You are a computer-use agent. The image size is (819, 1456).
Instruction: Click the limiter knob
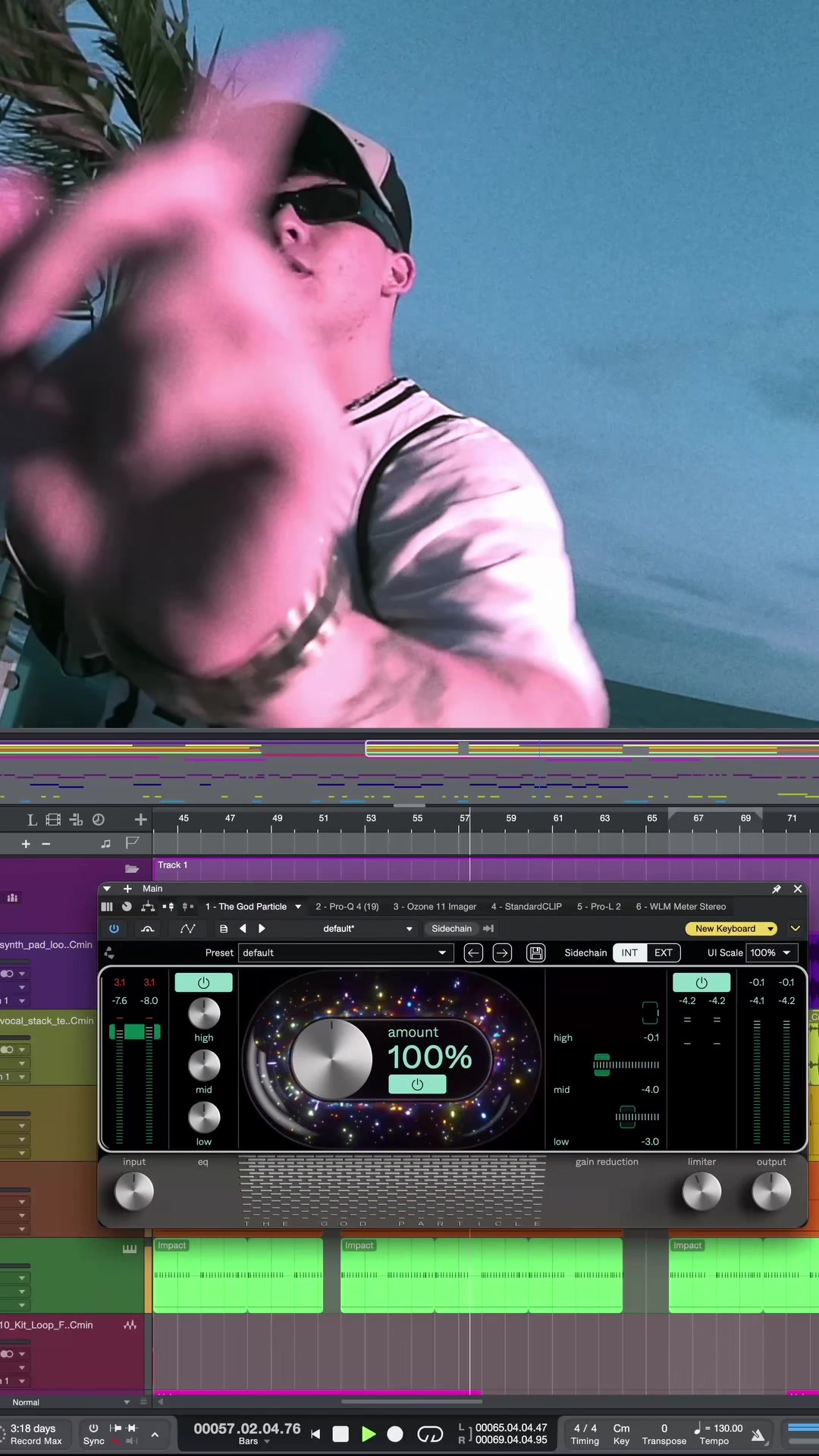[701, 1191]
